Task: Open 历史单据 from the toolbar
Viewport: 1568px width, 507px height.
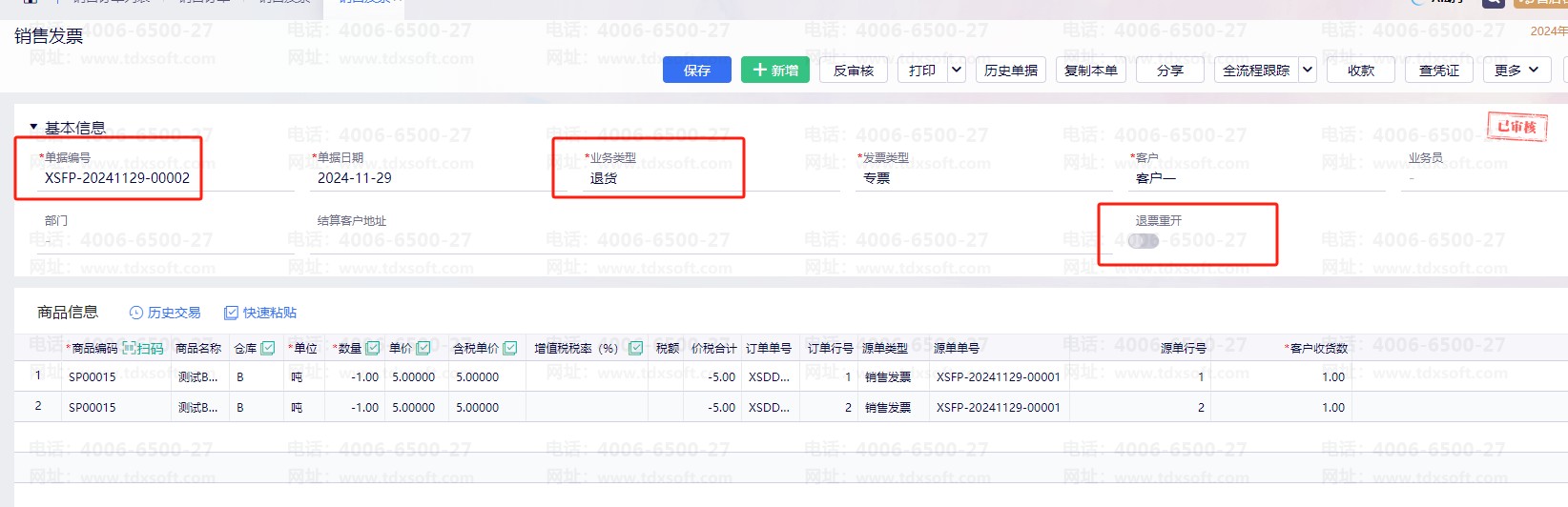Action: (x=1010, y=71)
